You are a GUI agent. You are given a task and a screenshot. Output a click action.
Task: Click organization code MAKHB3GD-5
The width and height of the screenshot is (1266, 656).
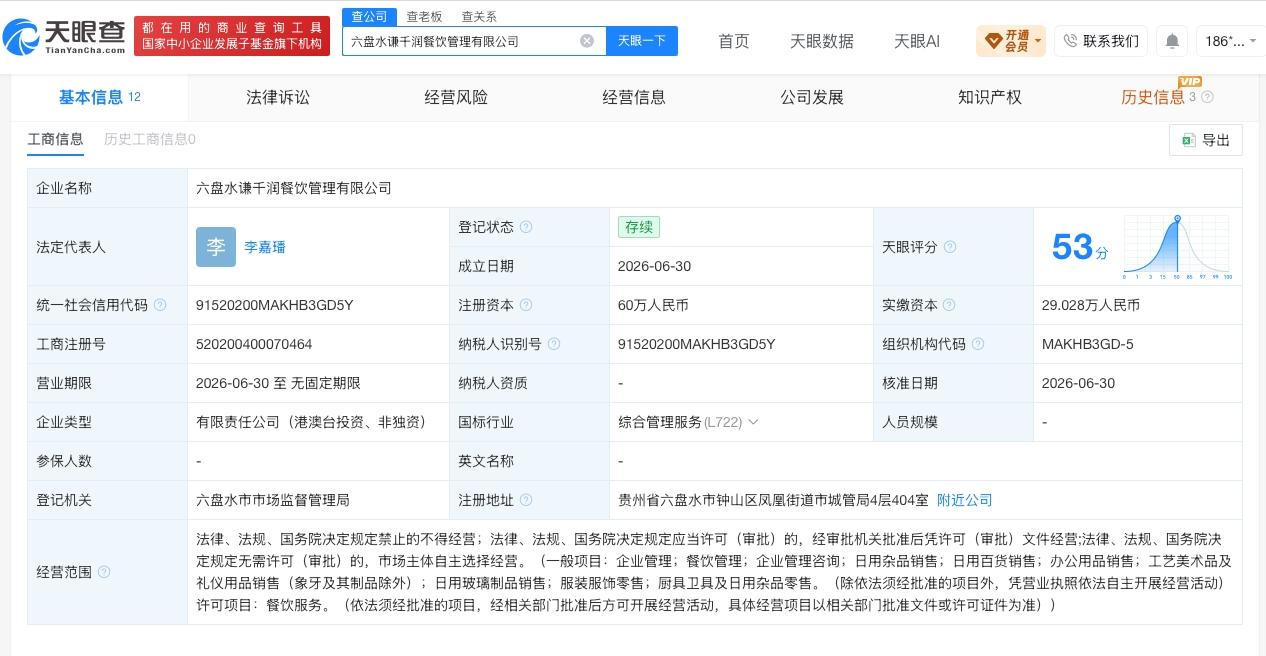click(1087, 344)
